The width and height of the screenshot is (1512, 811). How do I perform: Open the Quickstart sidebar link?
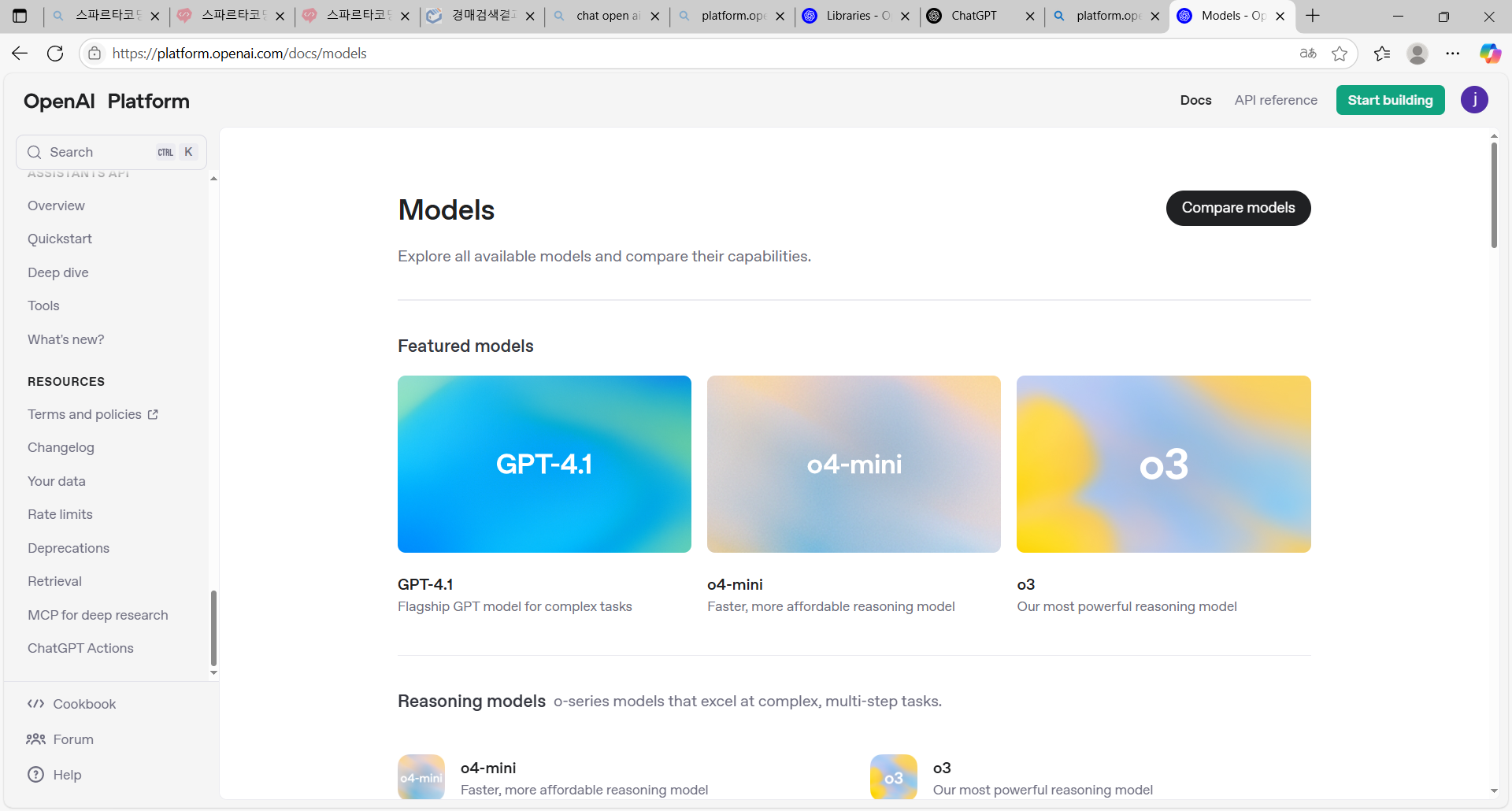click(x=60, y=239)
